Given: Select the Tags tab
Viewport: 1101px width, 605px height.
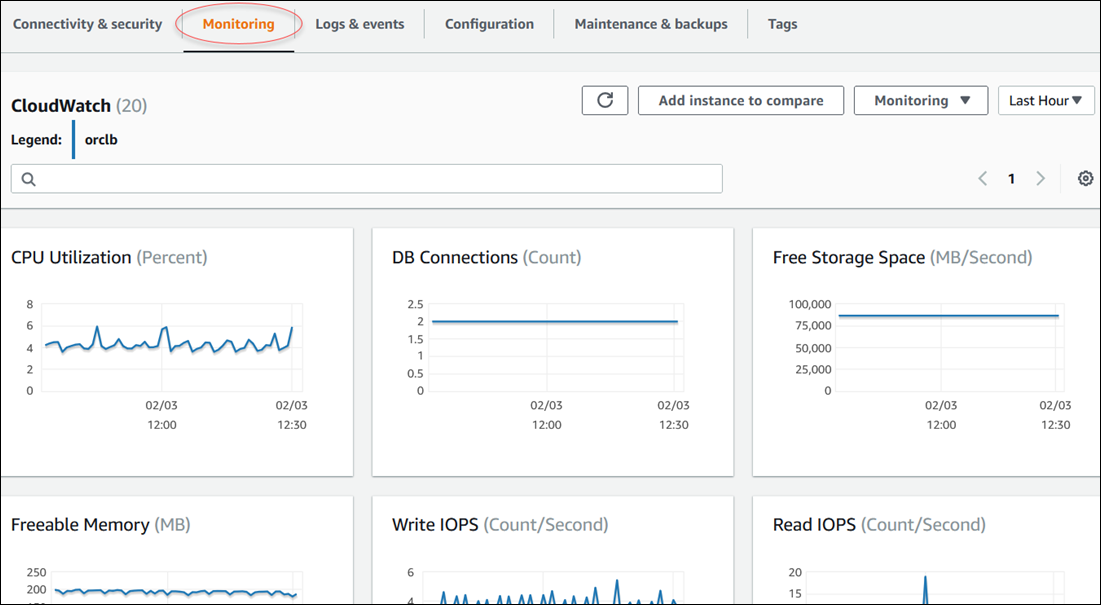Looking at the screenshot, I should pos(782,24).
